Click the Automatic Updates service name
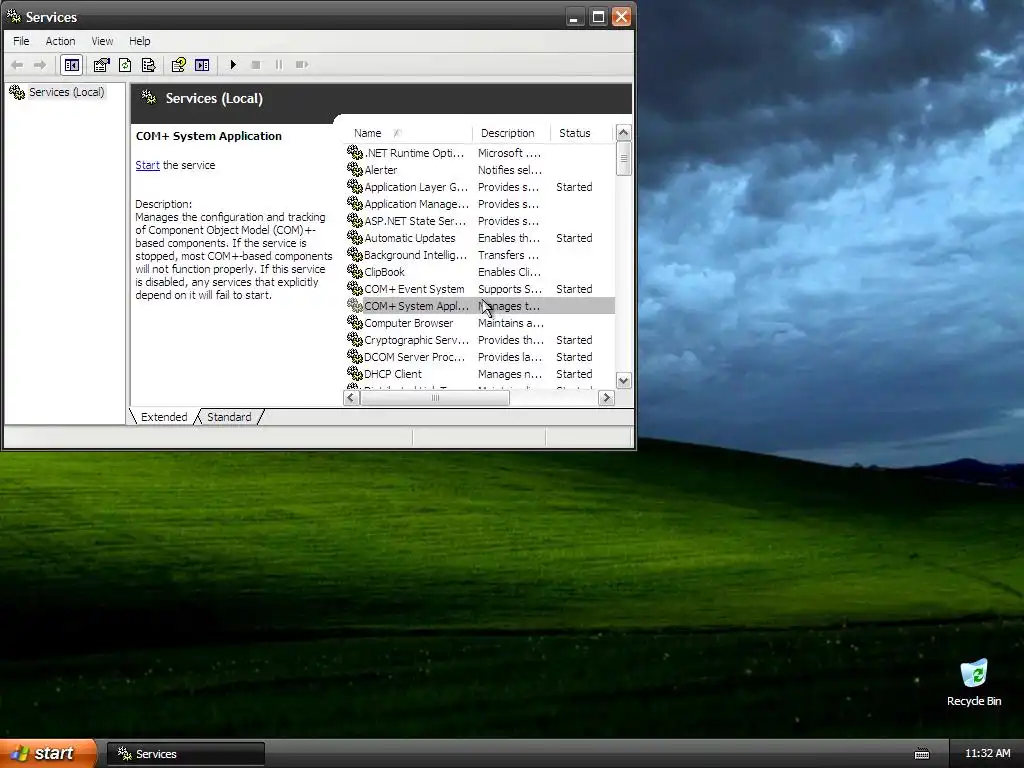This screenshot has width=1024, height=768. [409, 238]
